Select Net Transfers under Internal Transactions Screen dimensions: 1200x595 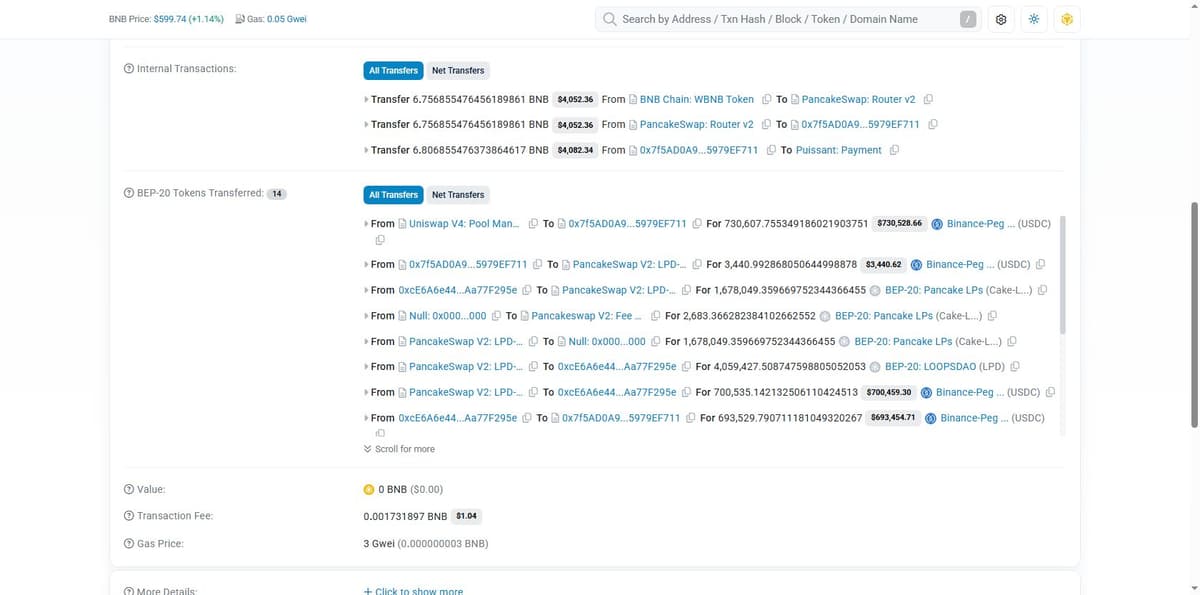458,70
